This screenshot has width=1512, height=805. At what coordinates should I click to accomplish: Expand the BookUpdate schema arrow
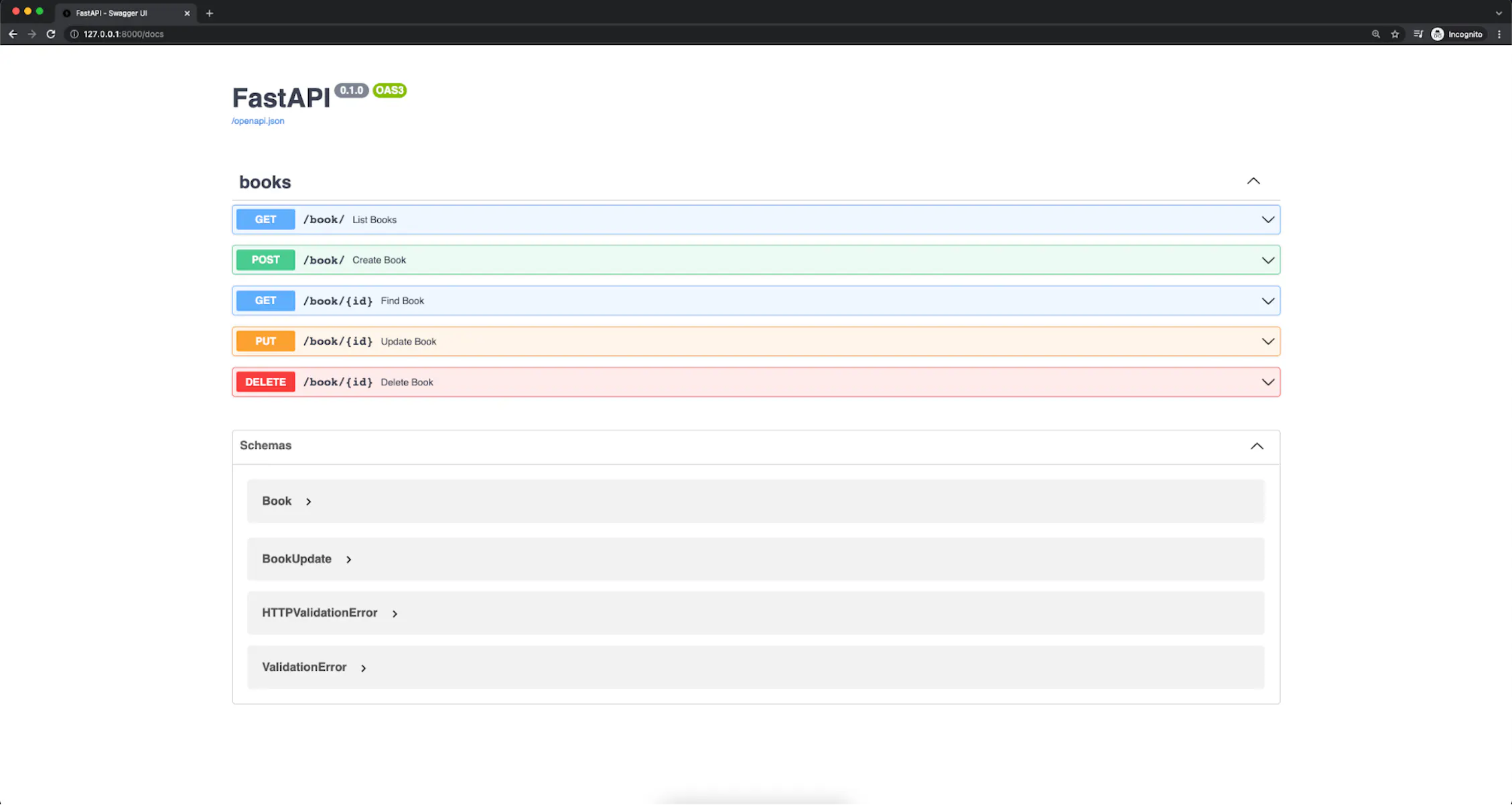tap(348, 559)
